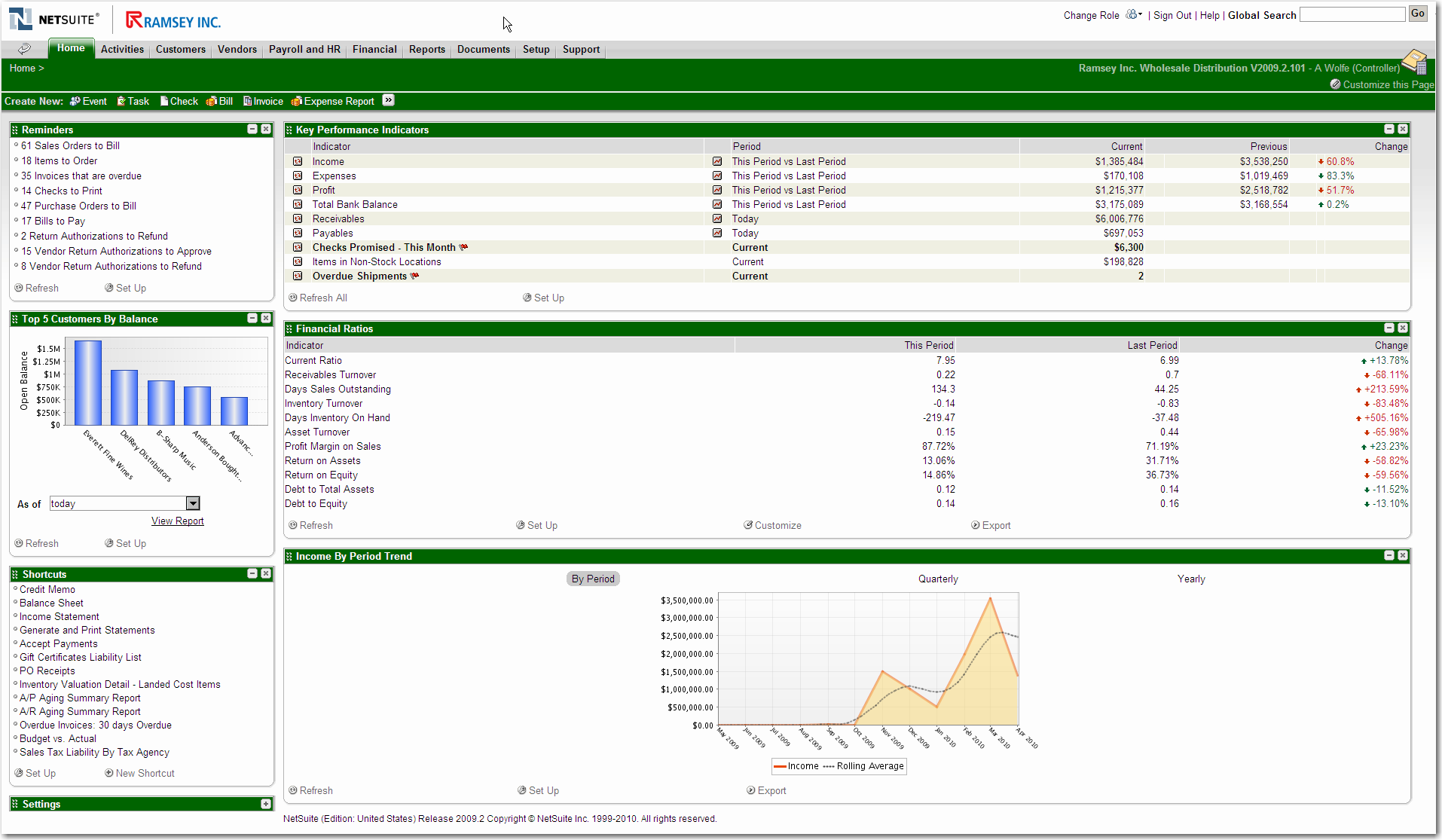Expand the Settings portlet
Screen dimensions: 1442x840
click(266, 804)
